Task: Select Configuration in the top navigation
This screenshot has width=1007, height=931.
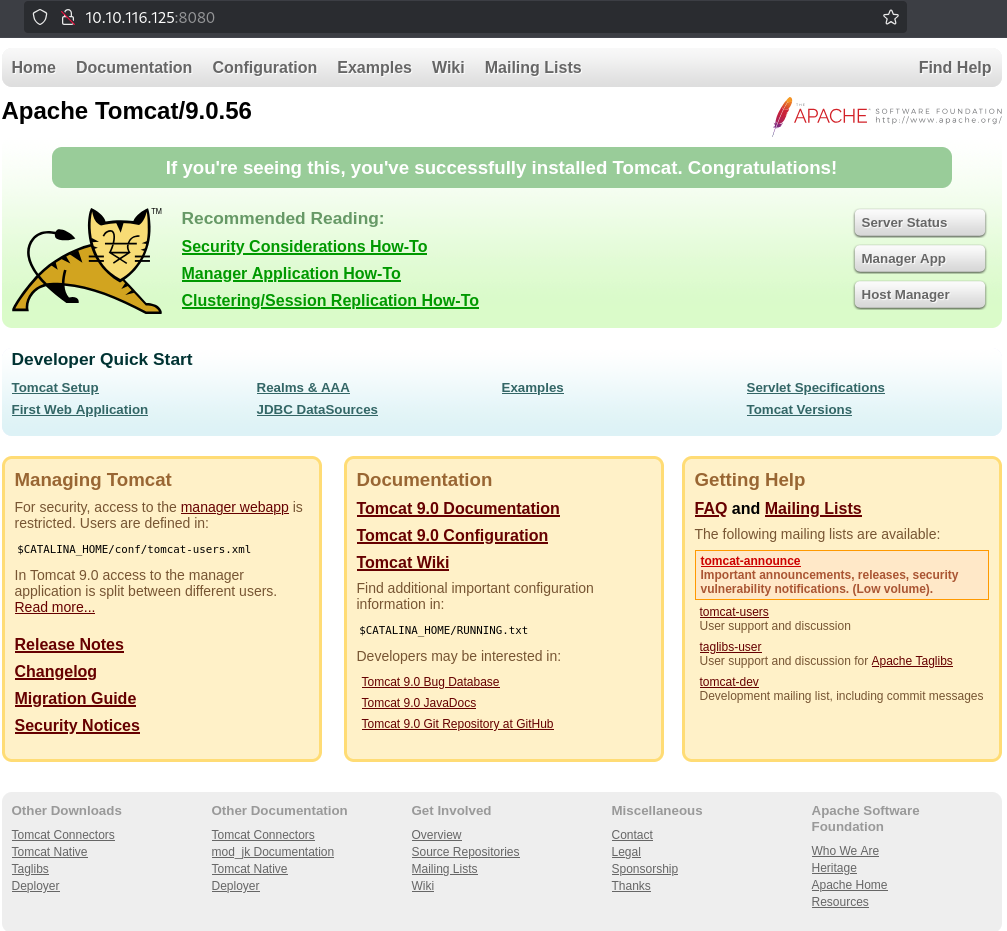Action: coord(265,67)
